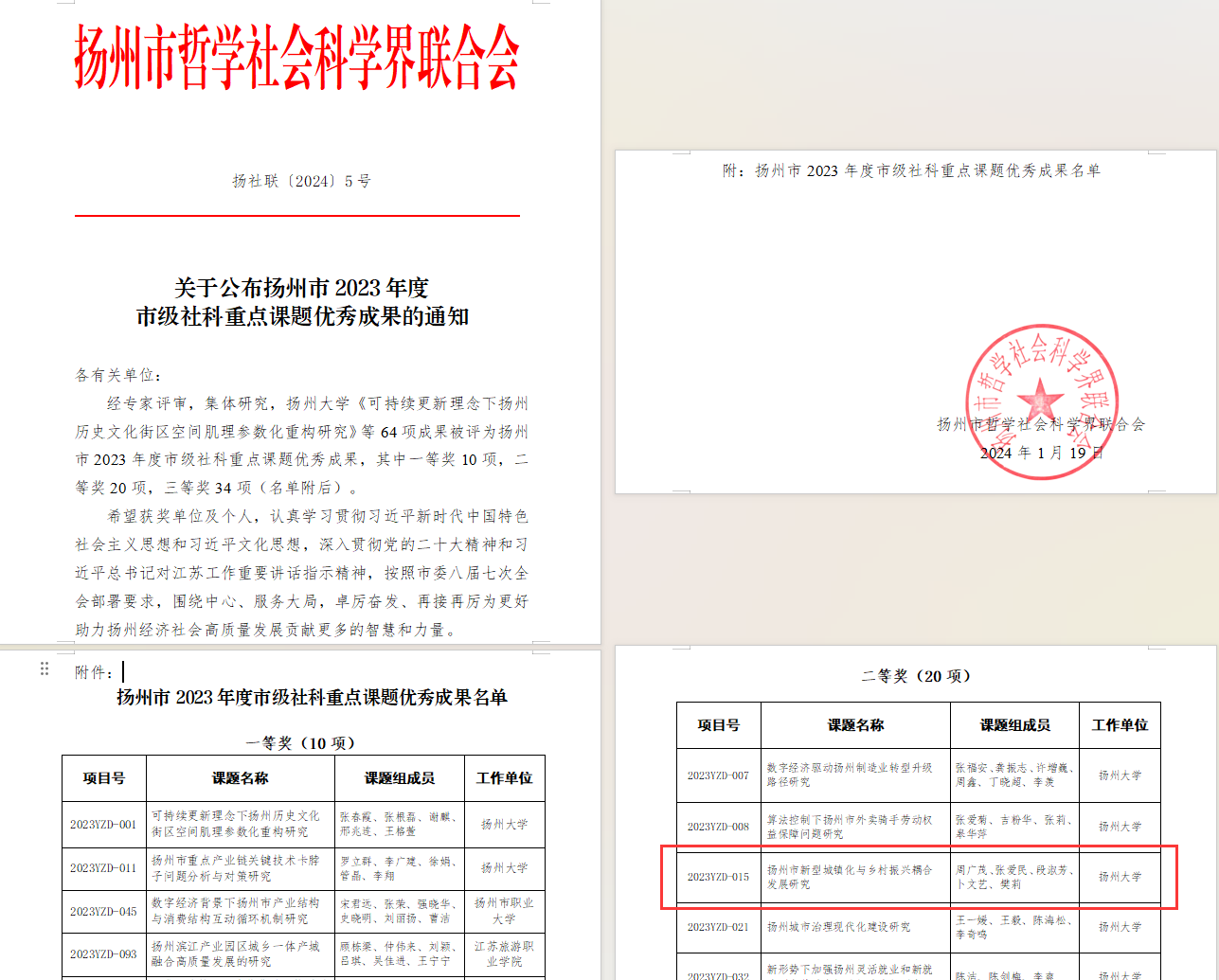Click project number cell 2023YZD-001
This screenshot has width=1219, height=980.
coord(103,825)
